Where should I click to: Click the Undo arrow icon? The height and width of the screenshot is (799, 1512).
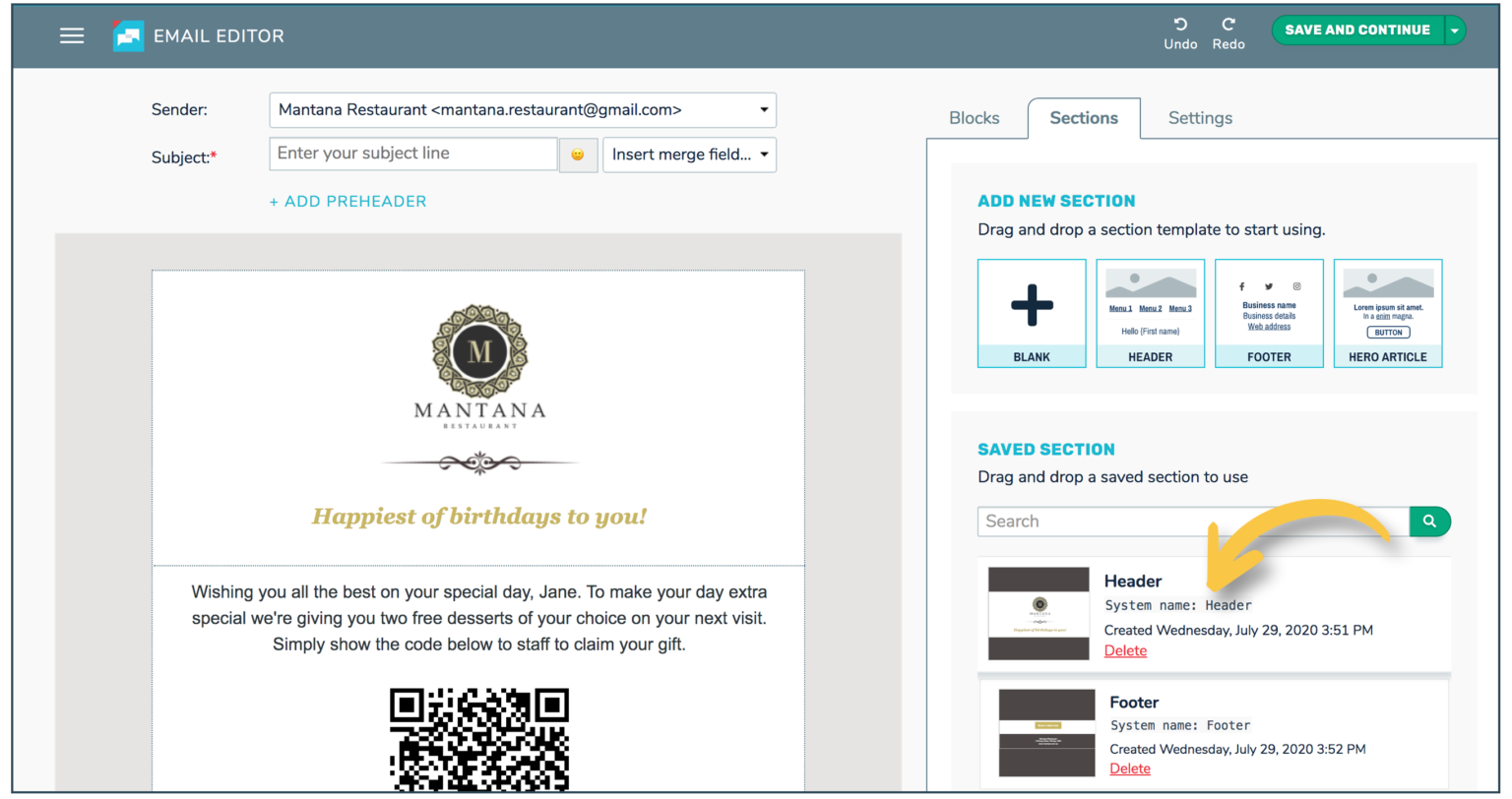coord(1180,25)
